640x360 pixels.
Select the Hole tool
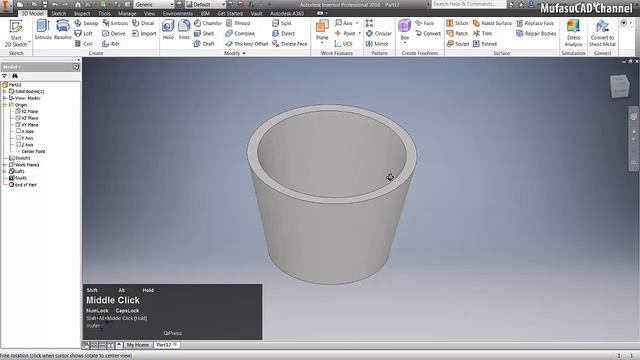(x=168, y=30)
